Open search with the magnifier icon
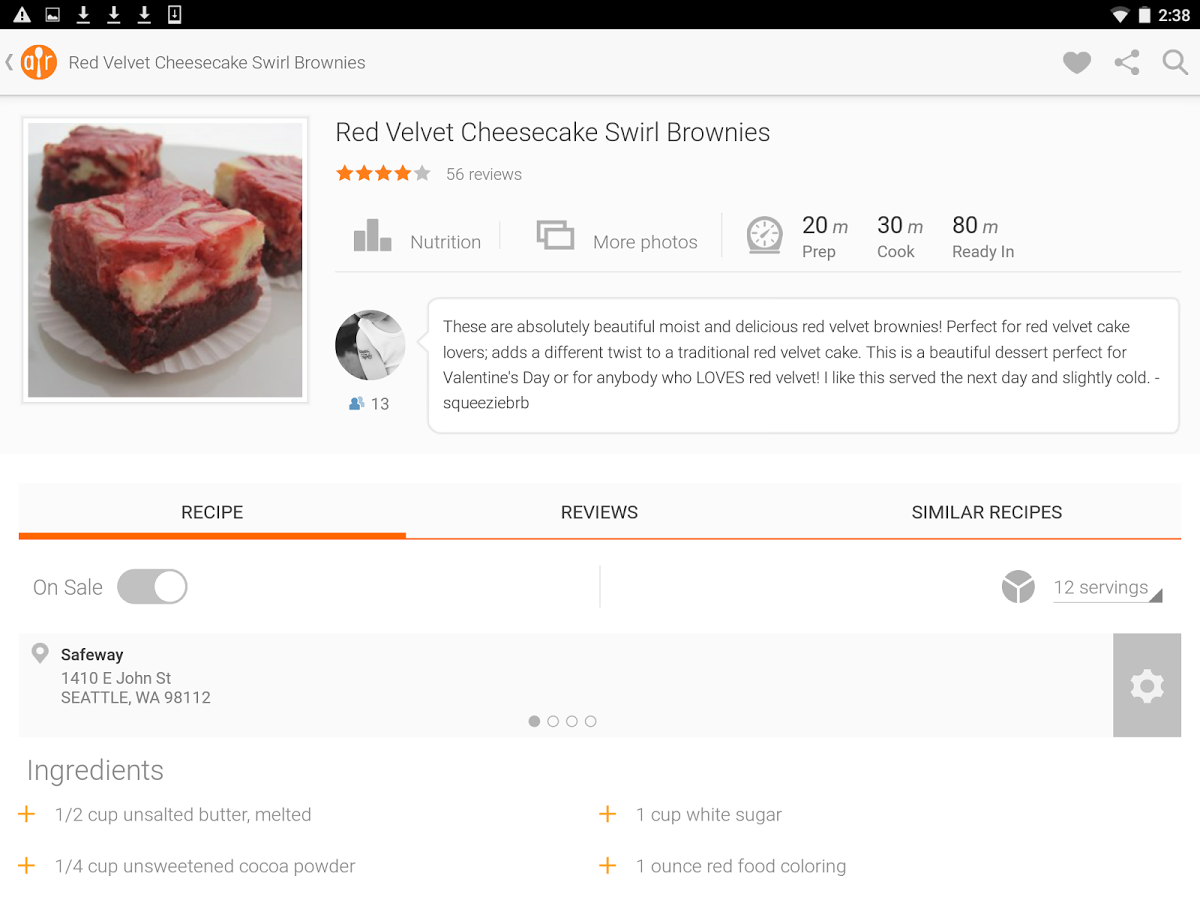Viewport: 1200px width, 900px height. coord(1175,62)
